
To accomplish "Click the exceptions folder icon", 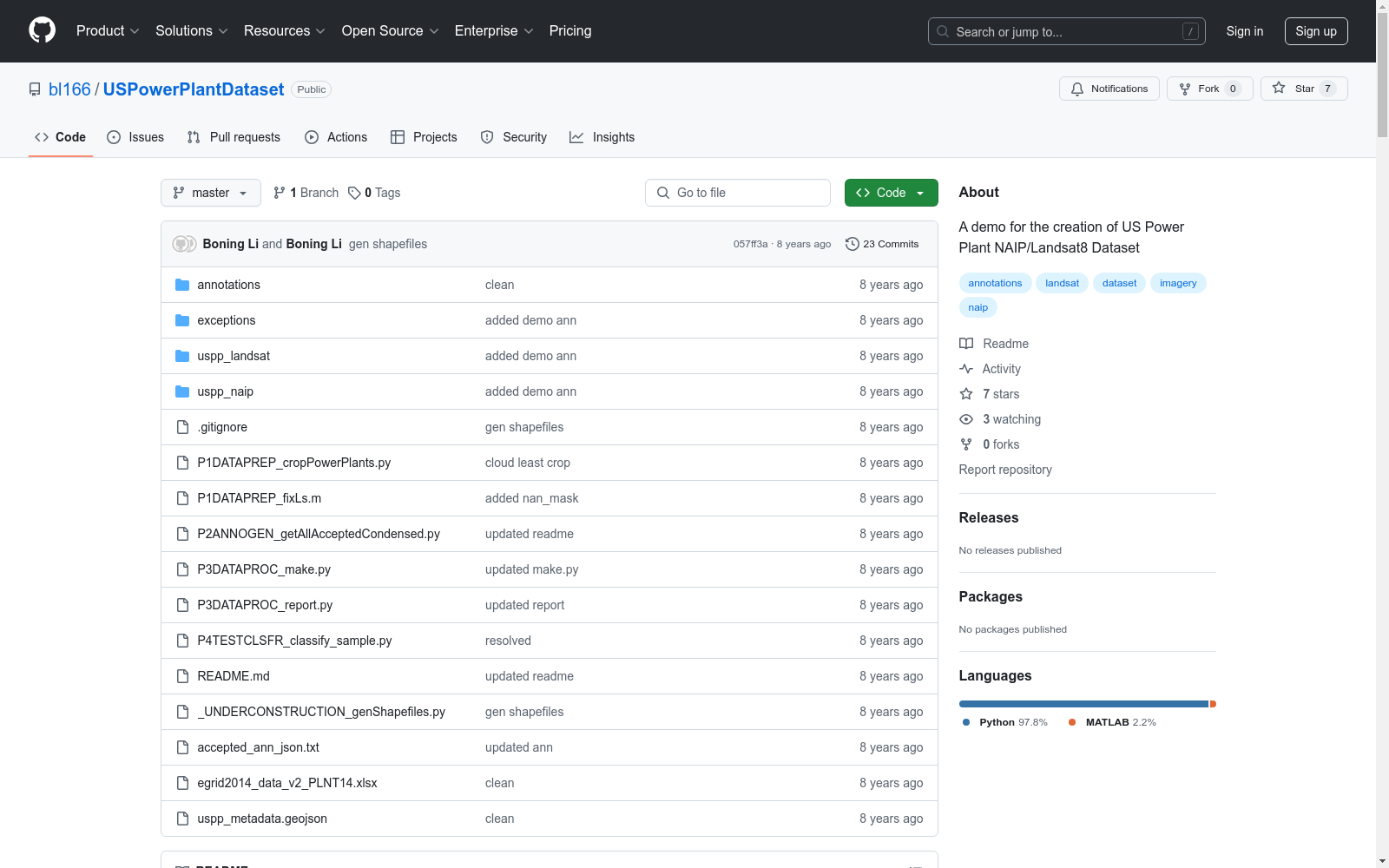I will click(182, 320).
